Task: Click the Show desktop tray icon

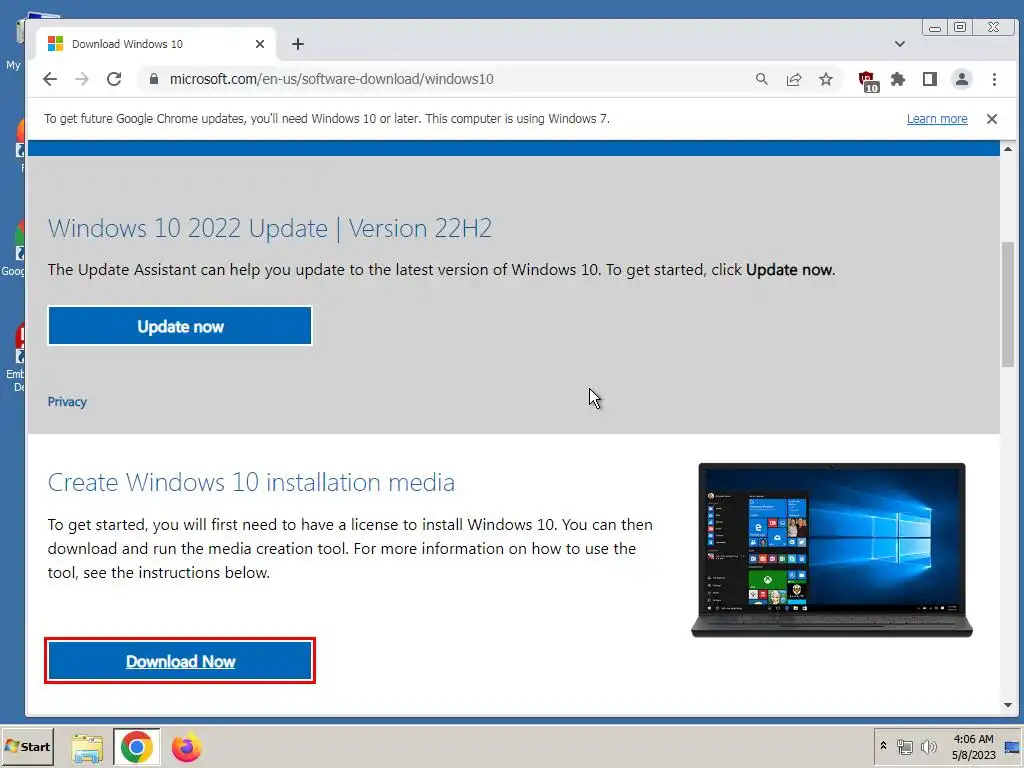Action: [x=1012, y=747]
